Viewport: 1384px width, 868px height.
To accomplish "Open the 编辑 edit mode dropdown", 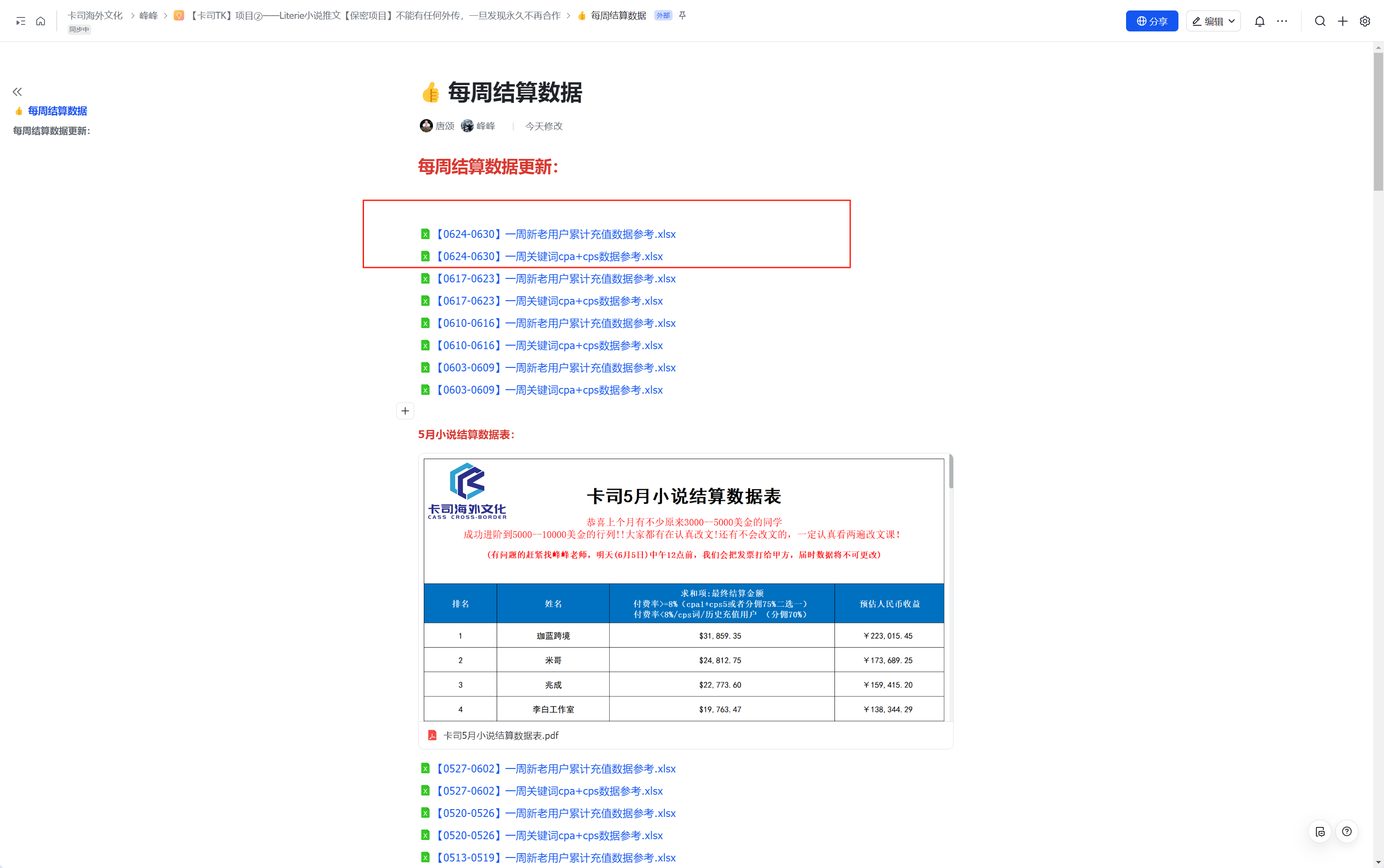I will click(x=1213, y=21).
